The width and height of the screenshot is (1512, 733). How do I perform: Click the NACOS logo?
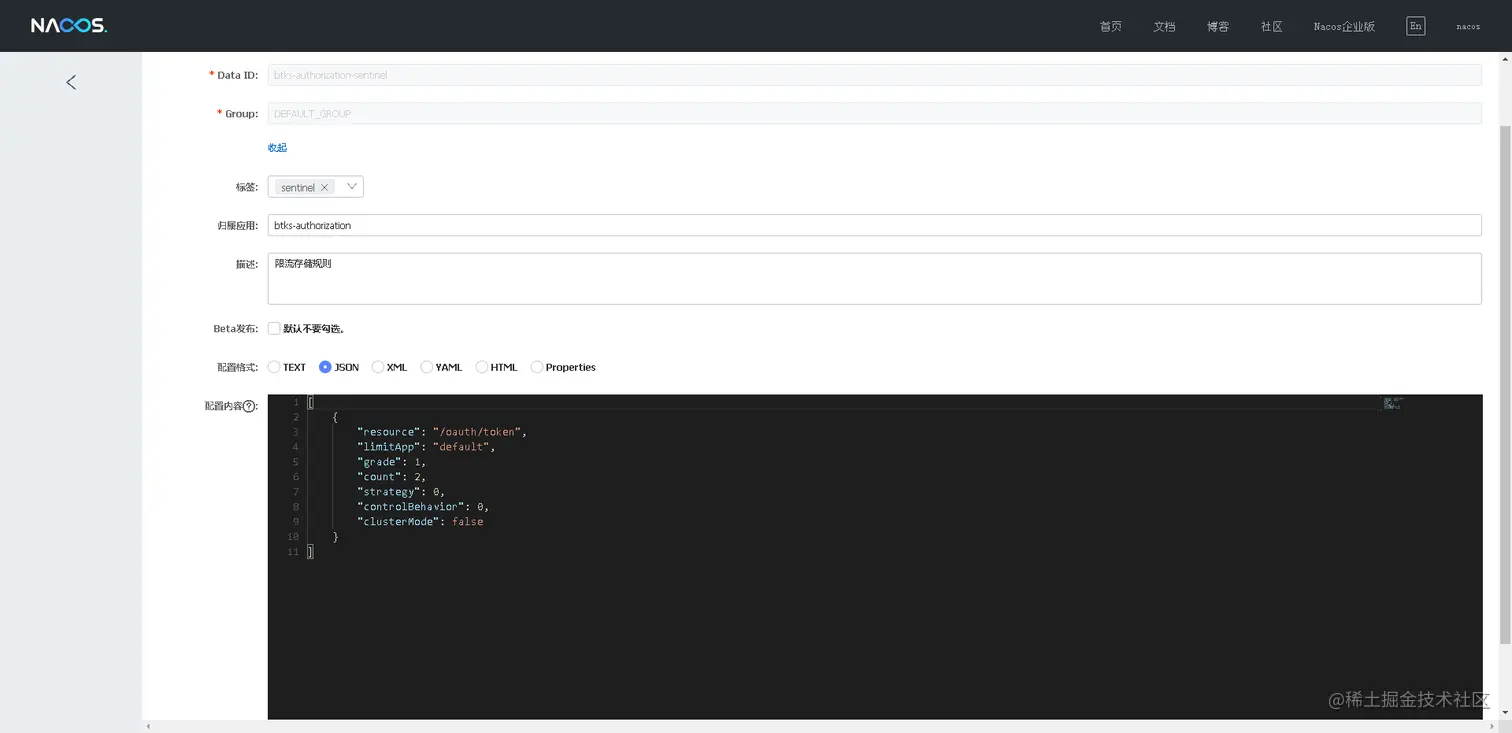[68, 26]
